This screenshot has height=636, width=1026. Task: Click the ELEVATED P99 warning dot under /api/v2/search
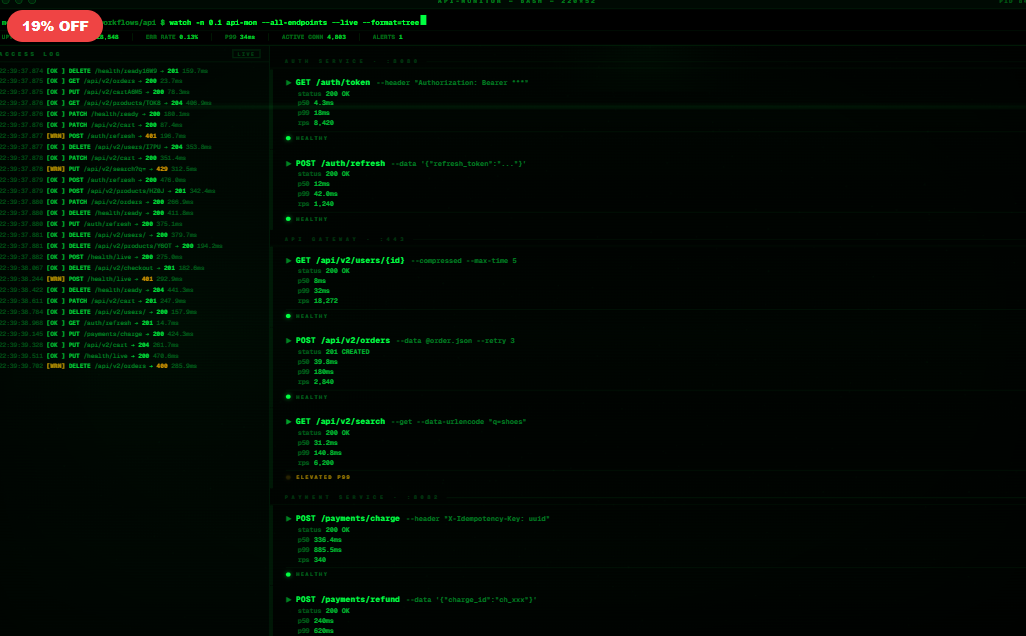point(289,477)
